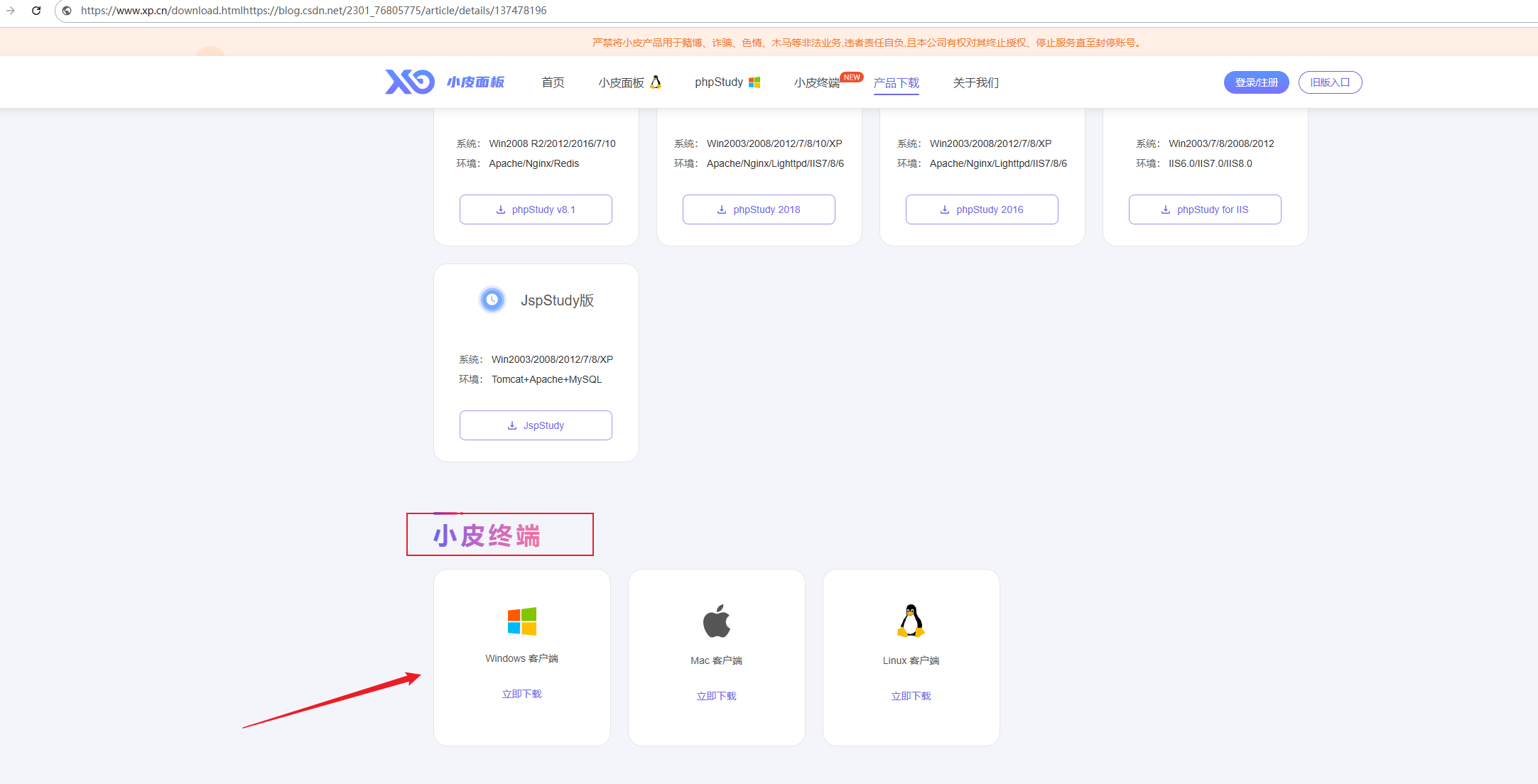Click the 小皮面板 XP logo

pos(410,81)
